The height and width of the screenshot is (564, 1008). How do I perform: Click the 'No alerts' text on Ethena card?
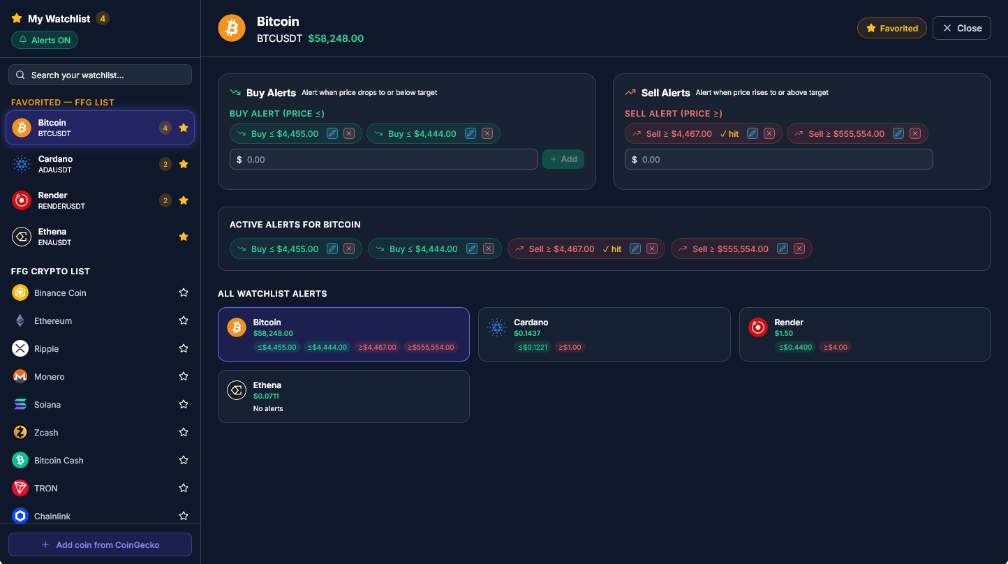click(268, 408)
